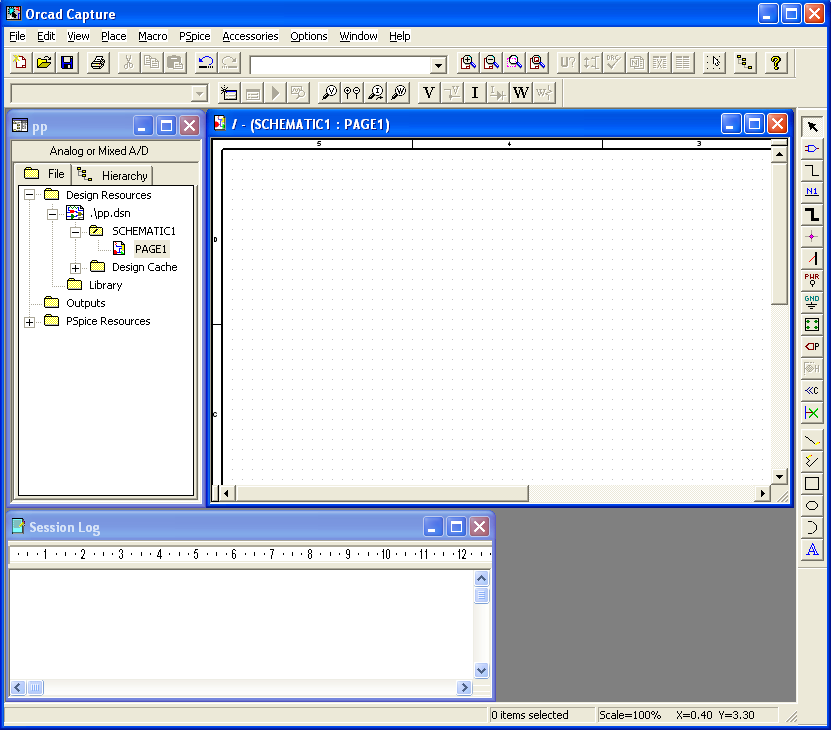831x730 pixels.
Task: Select the Place Junction tool
Action: tap(812, 236)
